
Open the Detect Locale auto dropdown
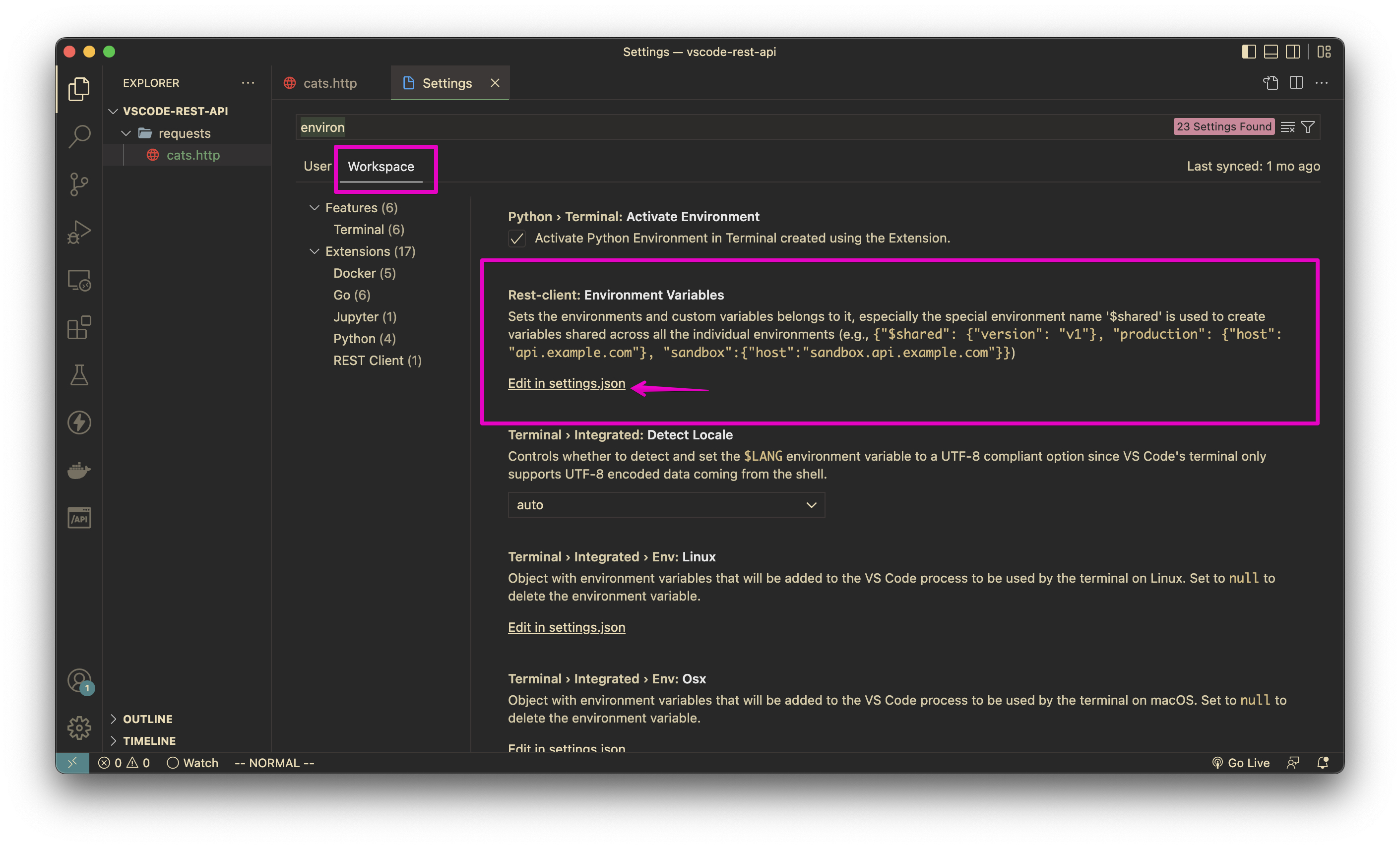coord(666,504)
